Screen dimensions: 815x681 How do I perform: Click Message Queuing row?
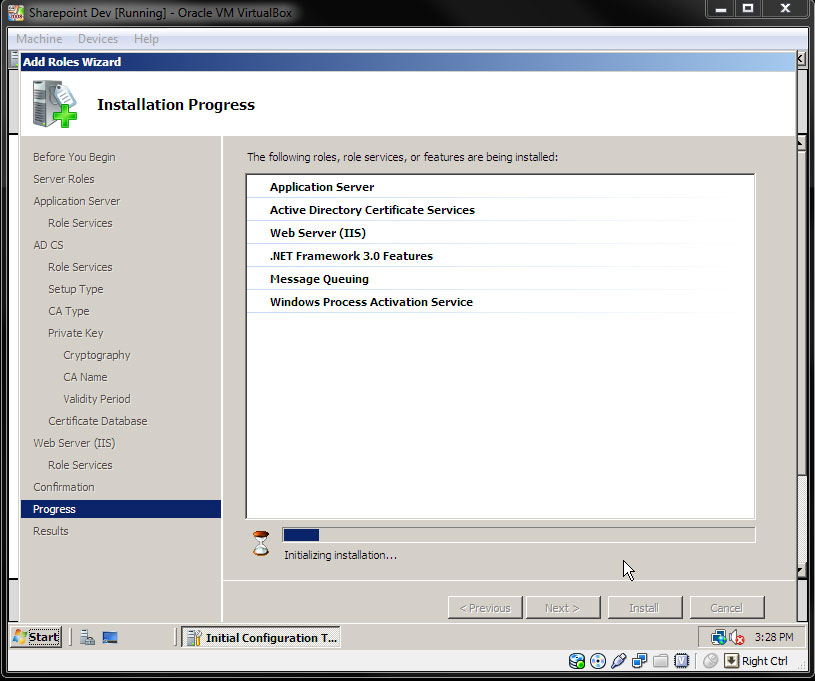point(500,279)
